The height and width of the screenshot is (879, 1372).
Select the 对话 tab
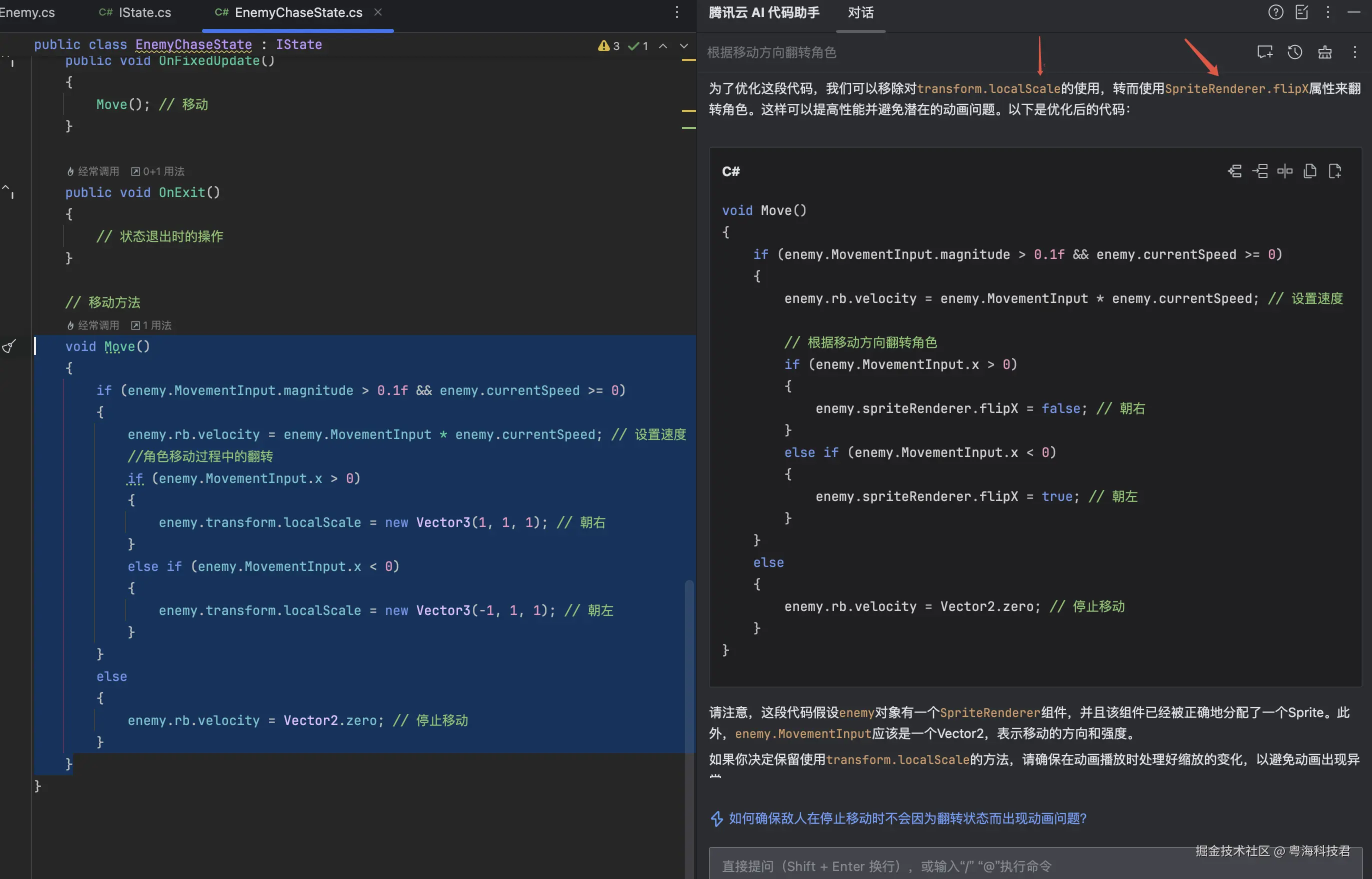click(860, 12)
